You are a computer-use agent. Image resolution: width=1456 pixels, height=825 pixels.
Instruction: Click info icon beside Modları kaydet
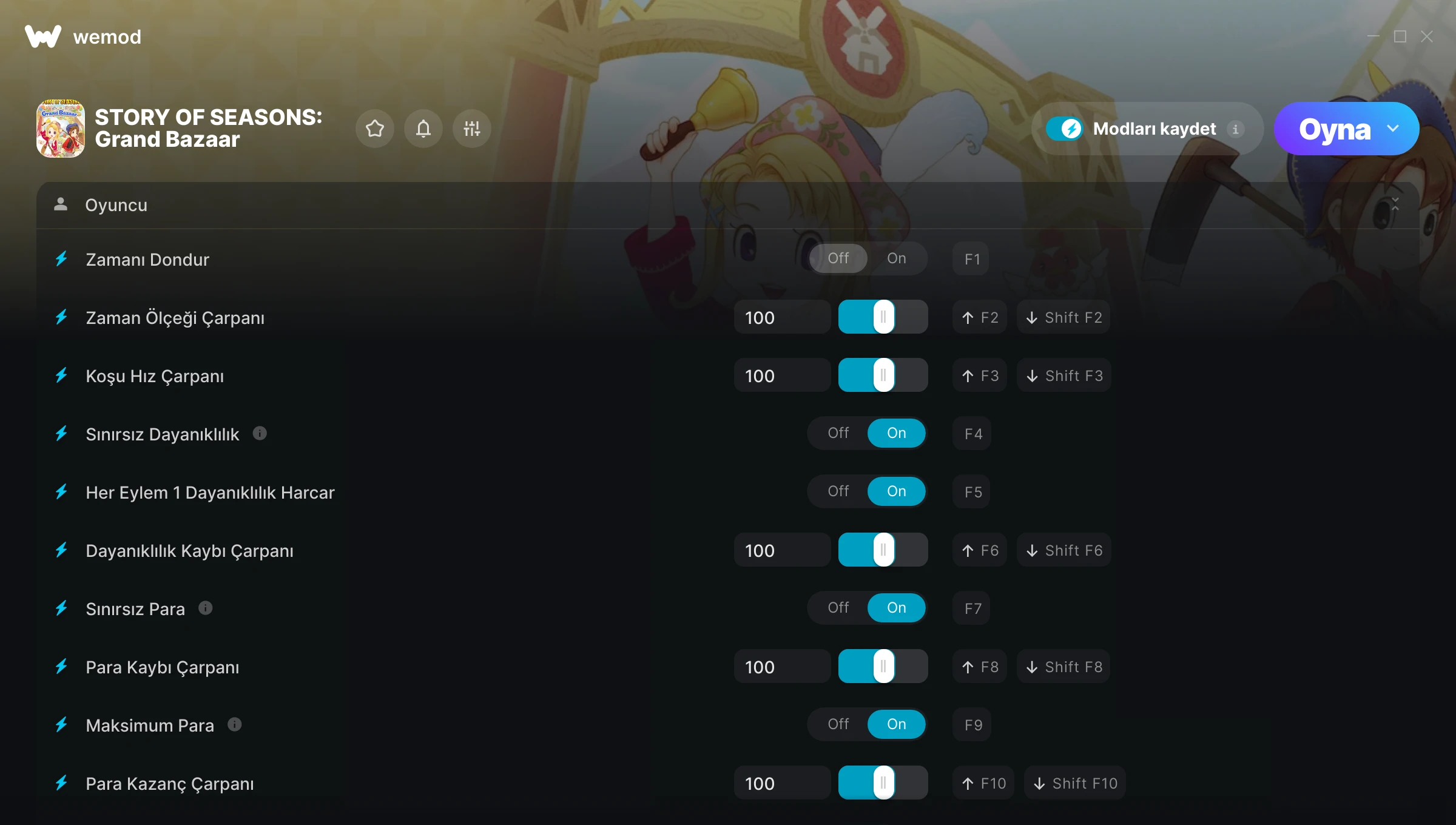click(1235, 129)
